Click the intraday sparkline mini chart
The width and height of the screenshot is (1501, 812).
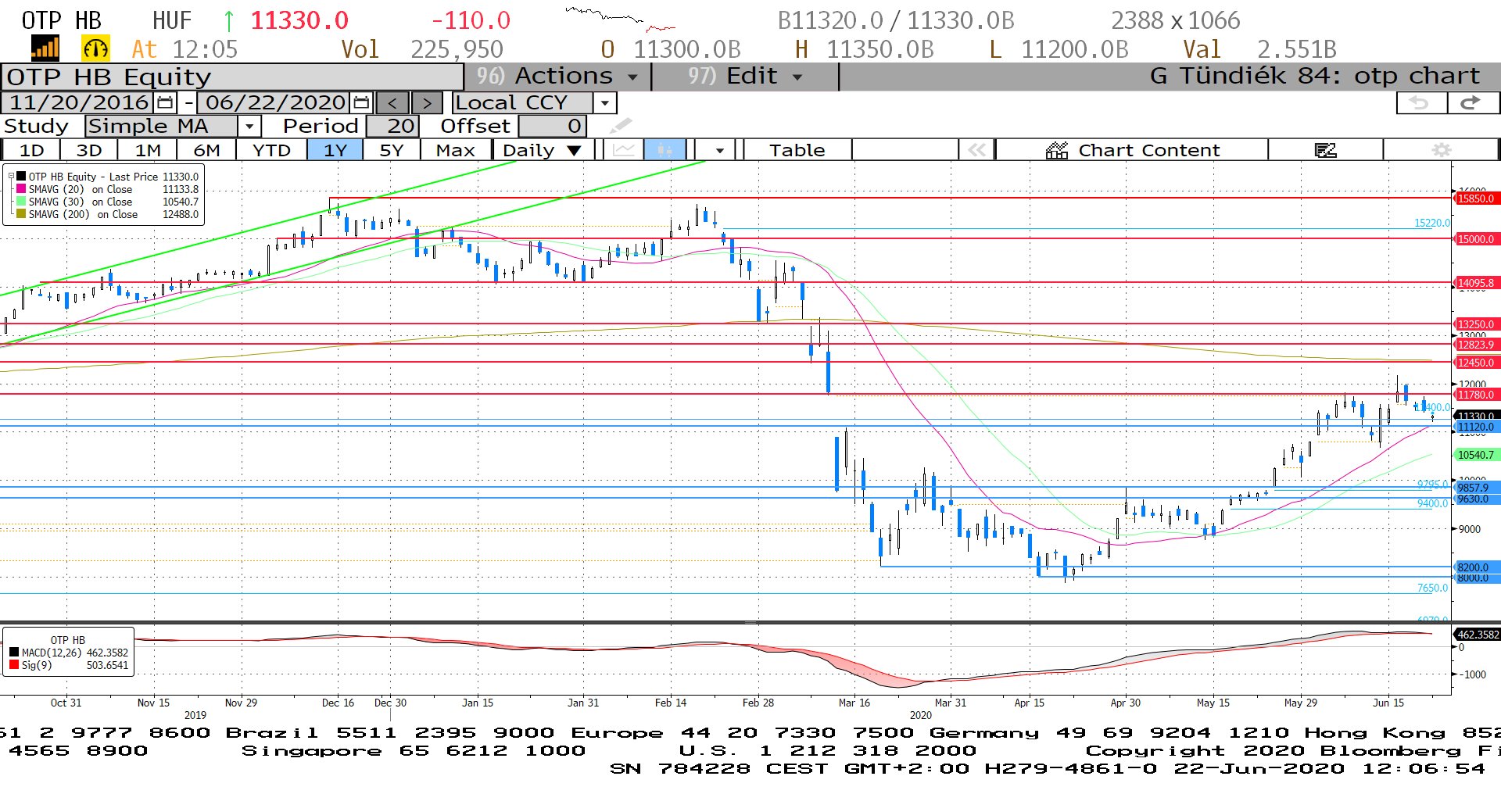(620, 19)
